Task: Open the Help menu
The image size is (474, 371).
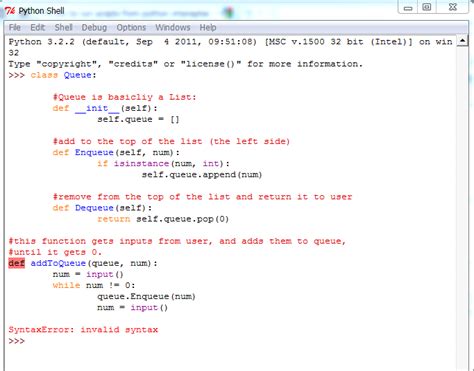Action: click(x=208, y=27)
